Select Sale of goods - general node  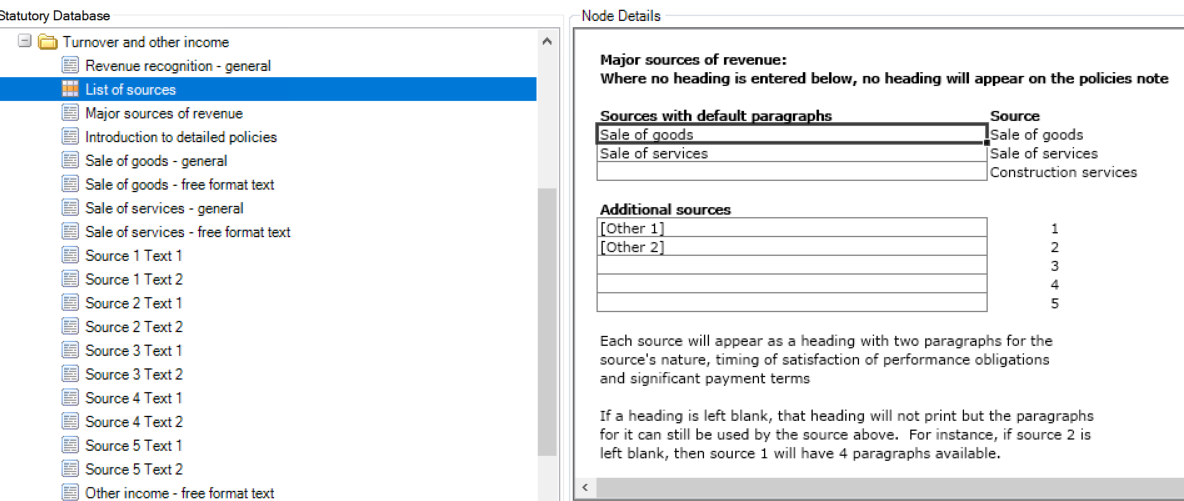[156, 161]
